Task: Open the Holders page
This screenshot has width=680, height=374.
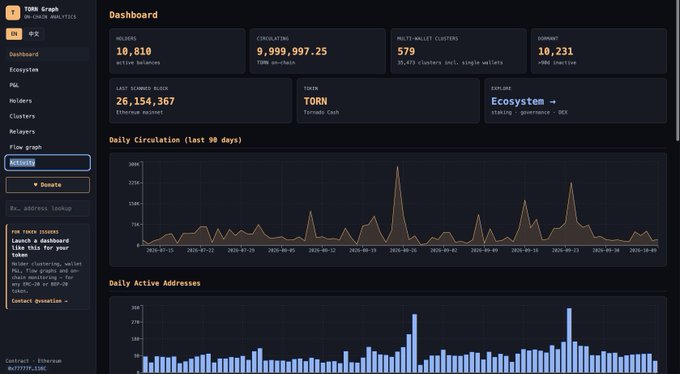Action: 47,101
